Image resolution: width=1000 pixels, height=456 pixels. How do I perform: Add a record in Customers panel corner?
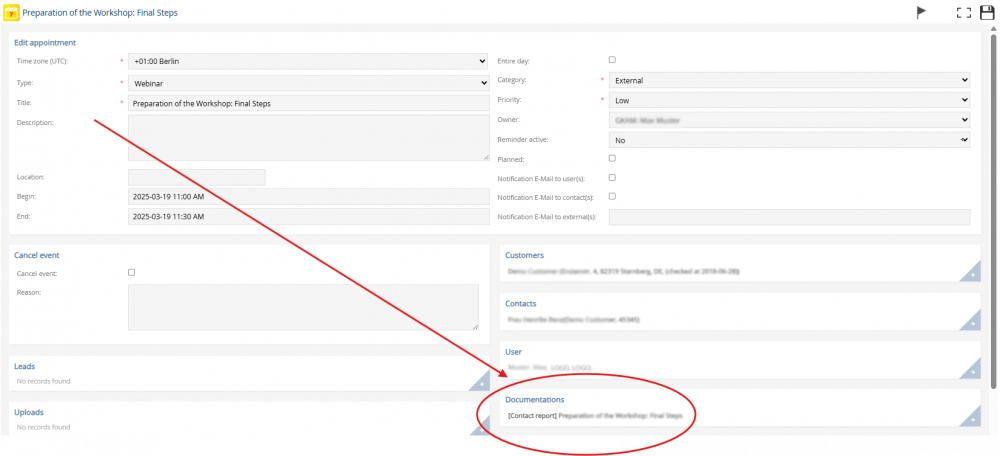pos(970,273)
